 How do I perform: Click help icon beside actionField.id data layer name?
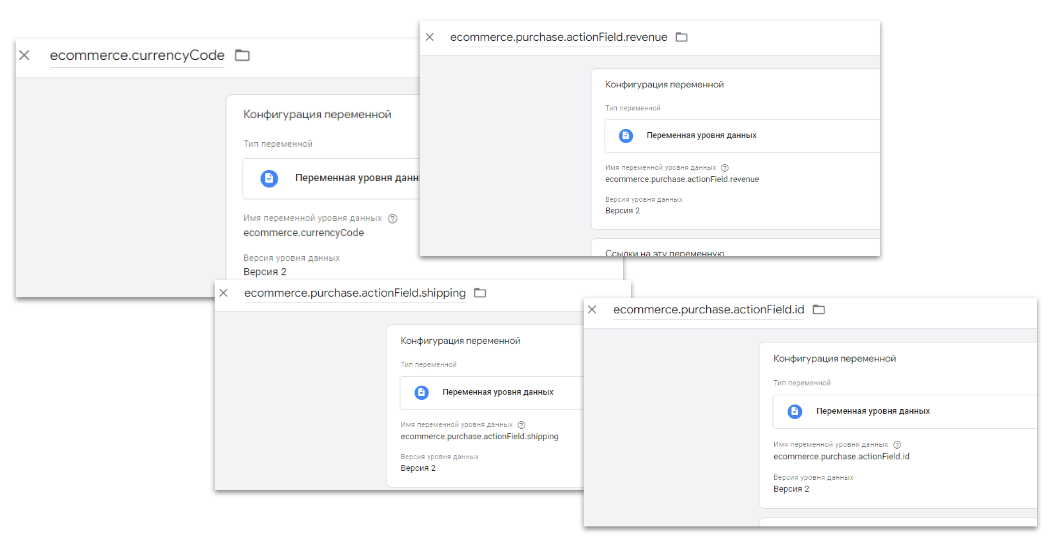click(x=897, y=445)
